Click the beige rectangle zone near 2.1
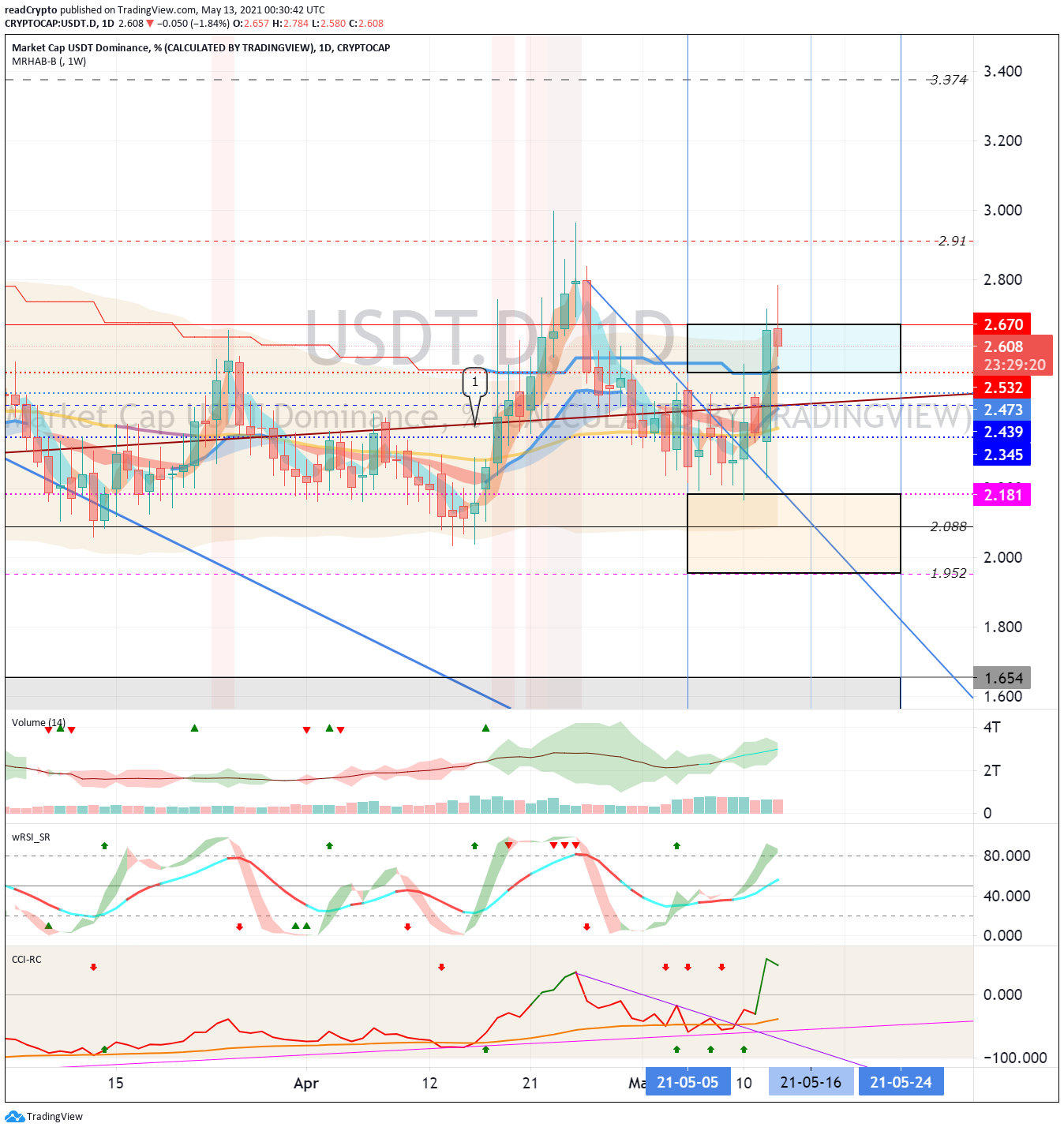This screenshot has width=1064, height=1131. pos(794,534)
